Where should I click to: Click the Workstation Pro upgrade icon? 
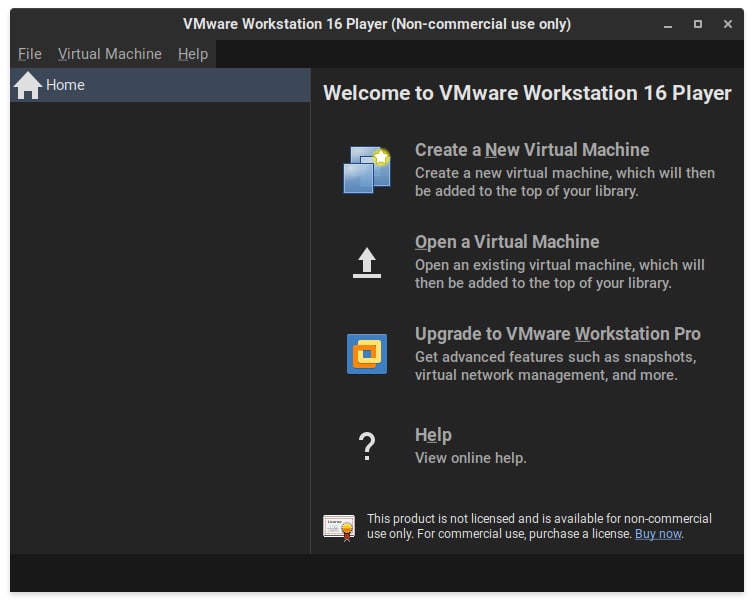pos(367,354)
